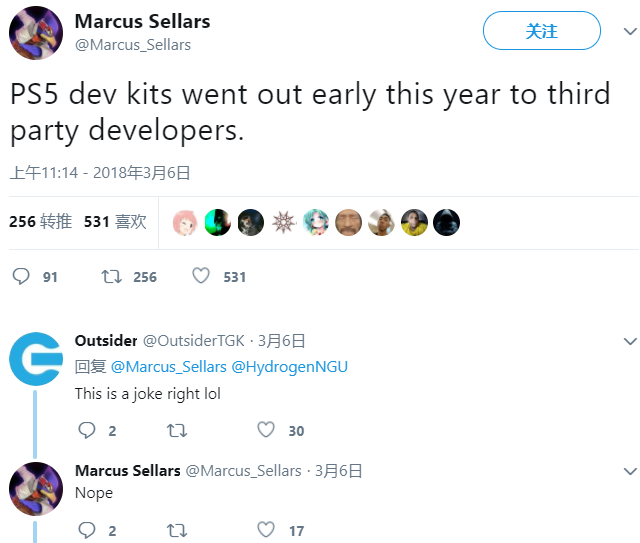Image resolution: width=640 pixels, height=543 pixels.
Task: Toggle the 关注 follow button
Action: point(541,32)
